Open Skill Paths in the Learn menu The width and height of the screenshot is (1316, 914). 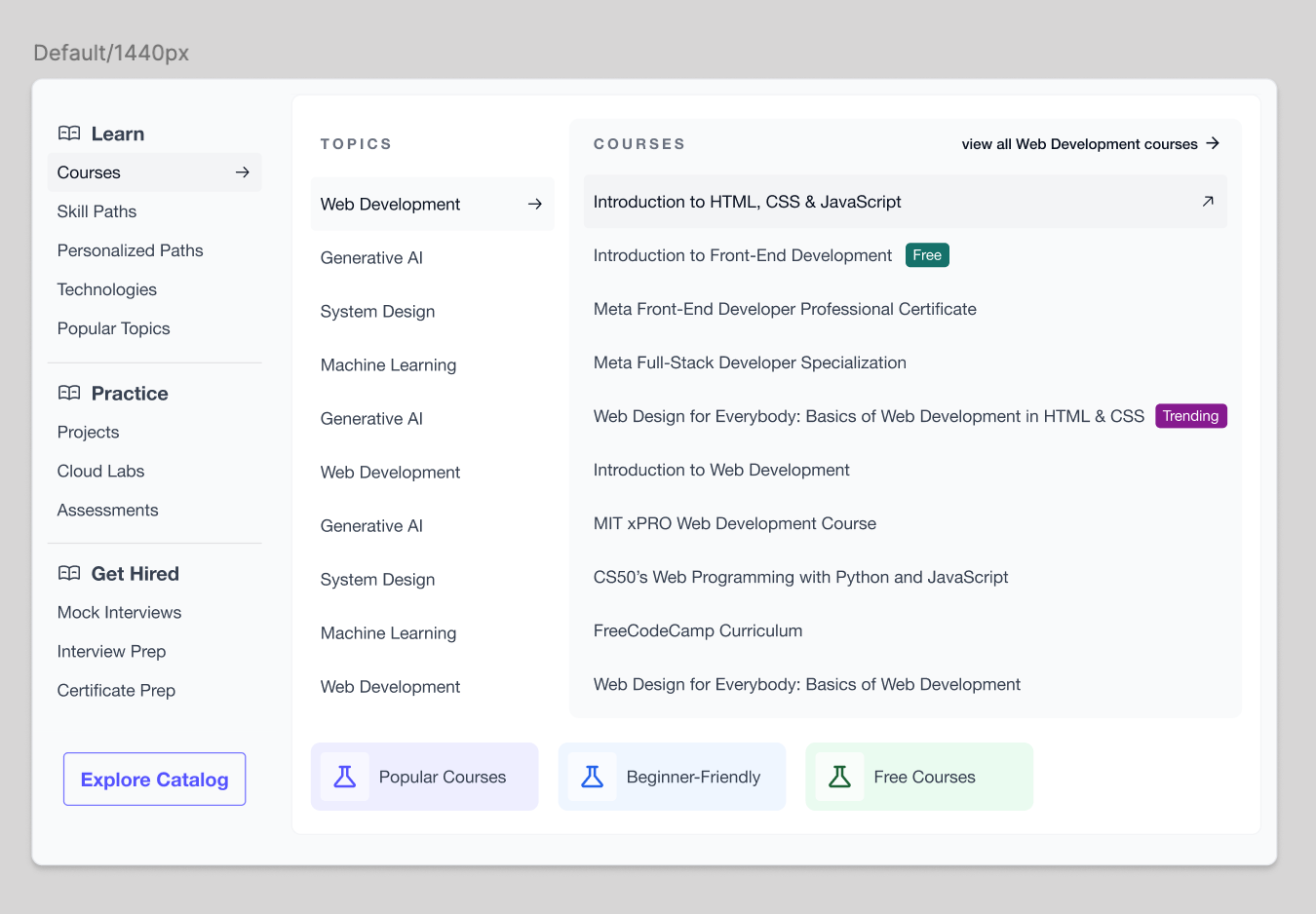pos(97,211)
